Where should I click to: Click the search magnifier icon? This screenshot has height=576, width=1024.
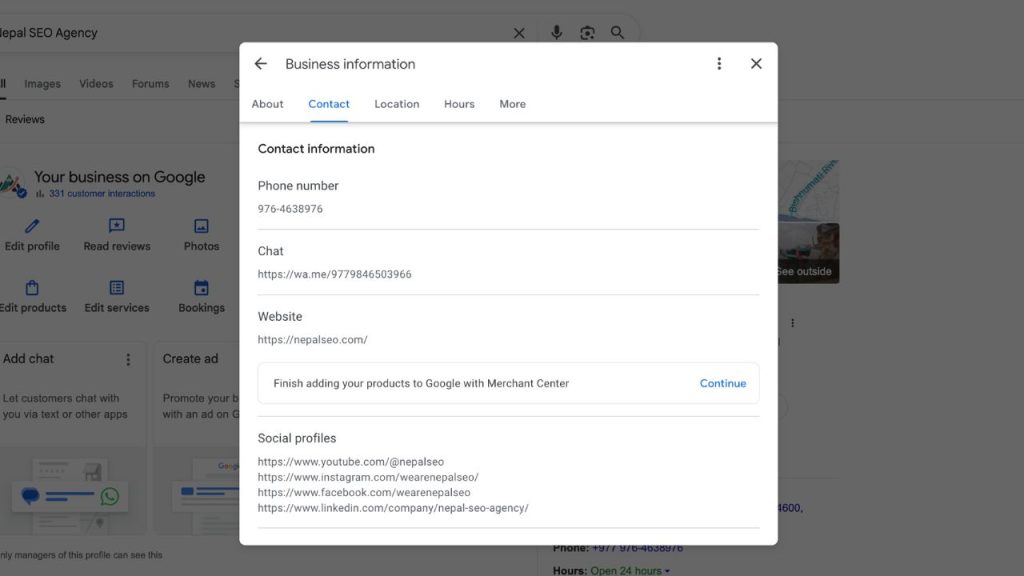(618, 32)
